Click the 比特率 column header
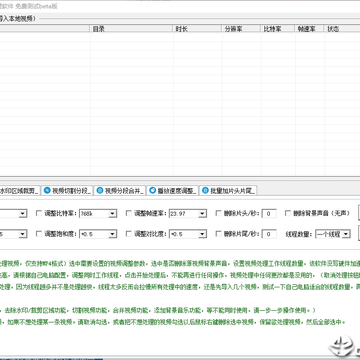Screen dimensions: 360x360 click(x=278, y=29)
